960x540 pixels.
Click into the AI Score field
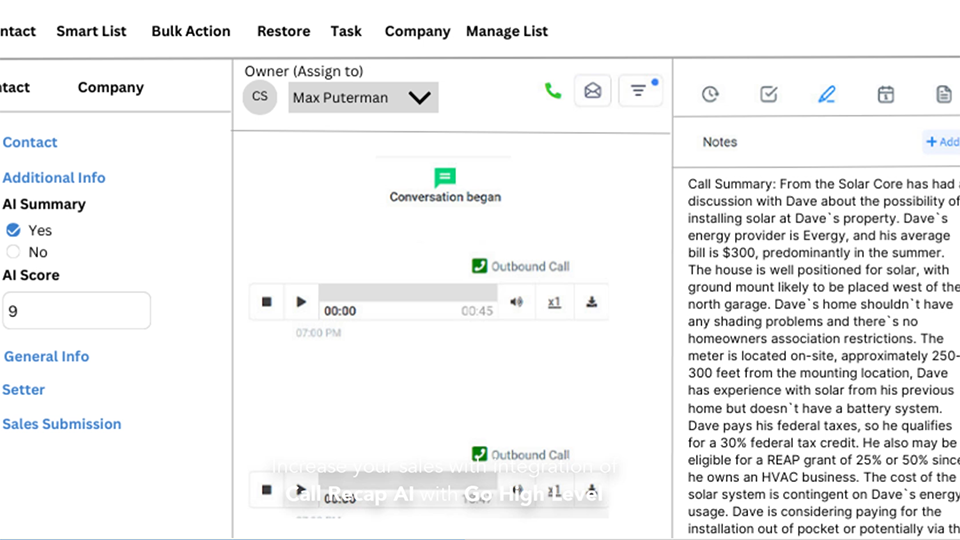[77, 310]
